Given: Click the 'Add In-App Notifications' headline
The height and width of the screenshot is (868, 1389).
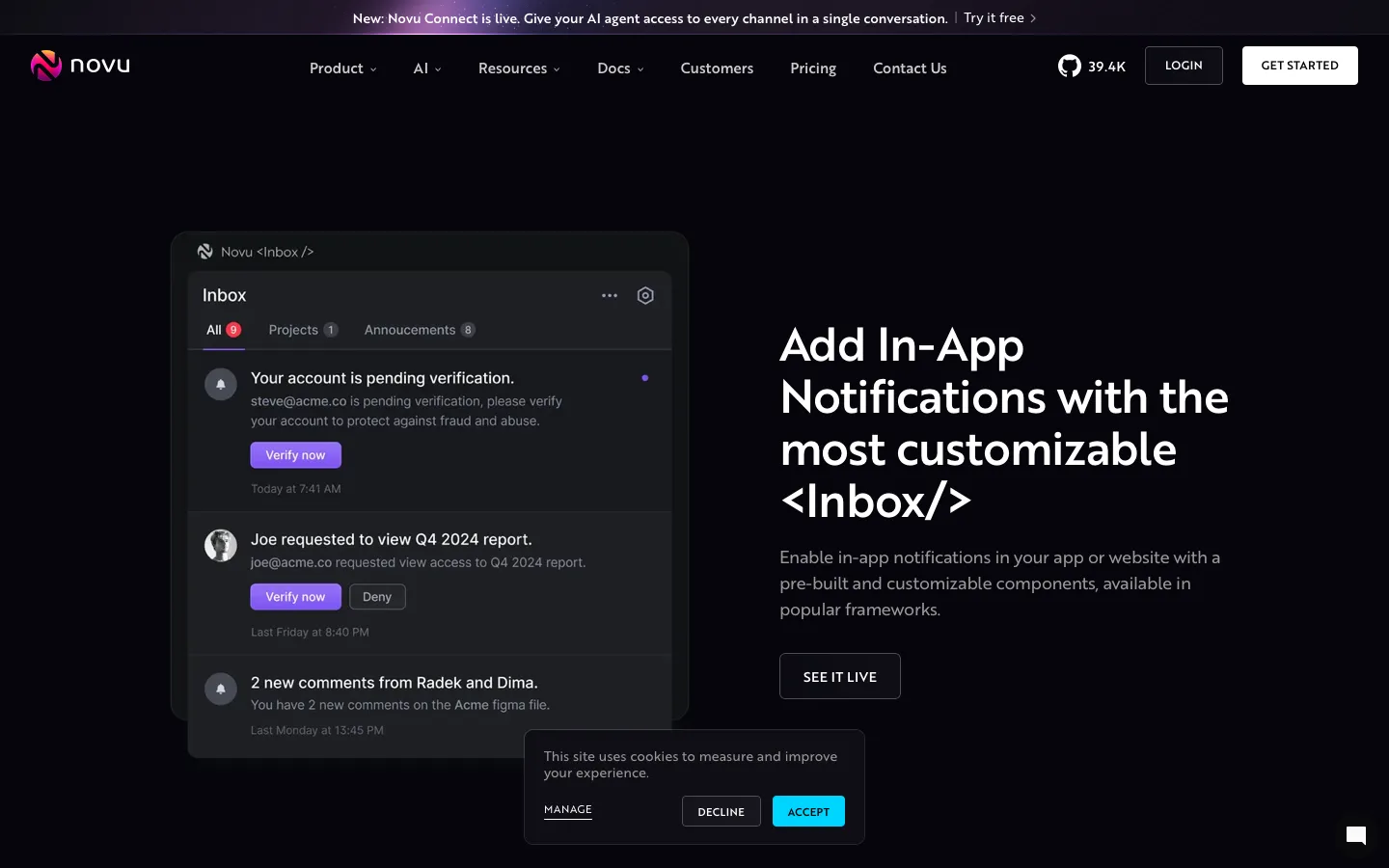Looking at the screenshot, I should click(1004, 423).
